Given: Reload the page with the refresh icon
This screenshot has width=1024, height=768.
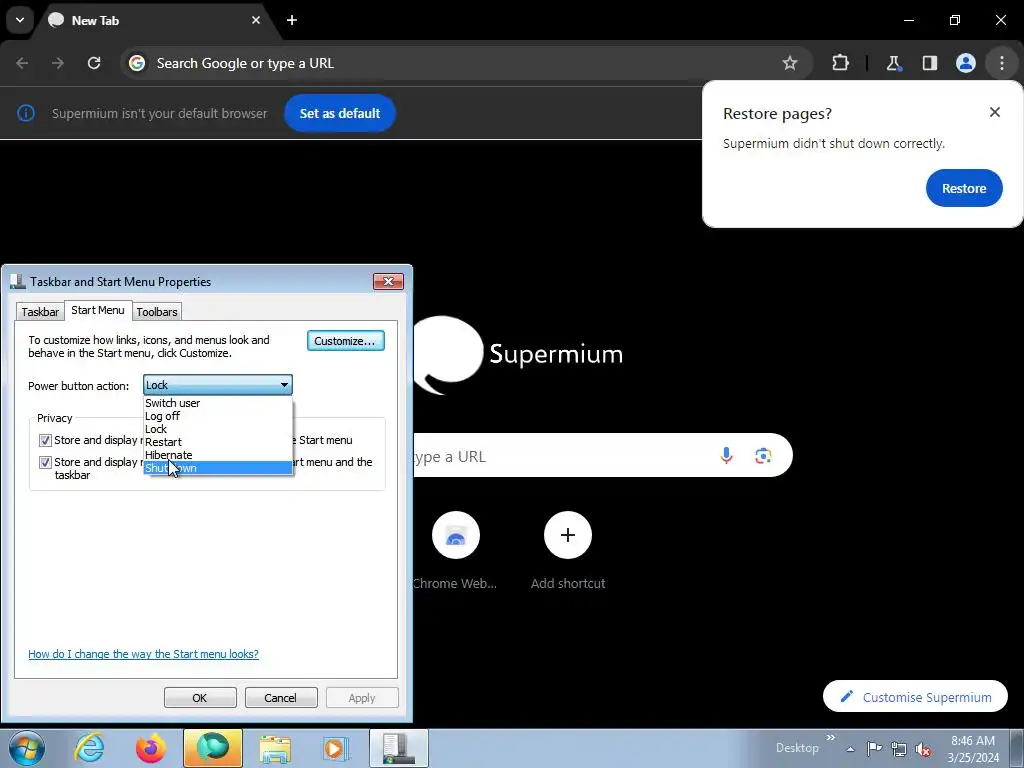Looking at the screenshot, I should [94, 63].
